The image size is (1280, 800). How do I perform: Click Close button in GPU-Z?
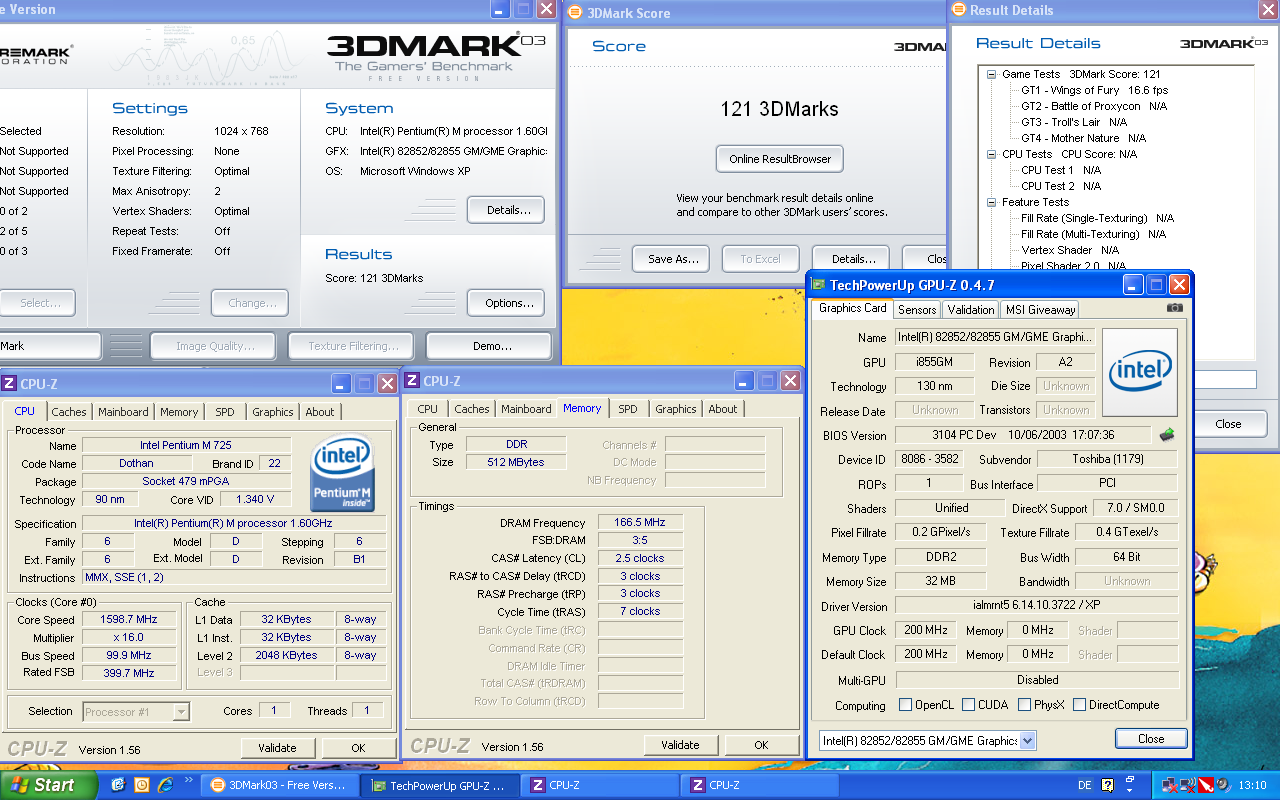(1151, 739)
